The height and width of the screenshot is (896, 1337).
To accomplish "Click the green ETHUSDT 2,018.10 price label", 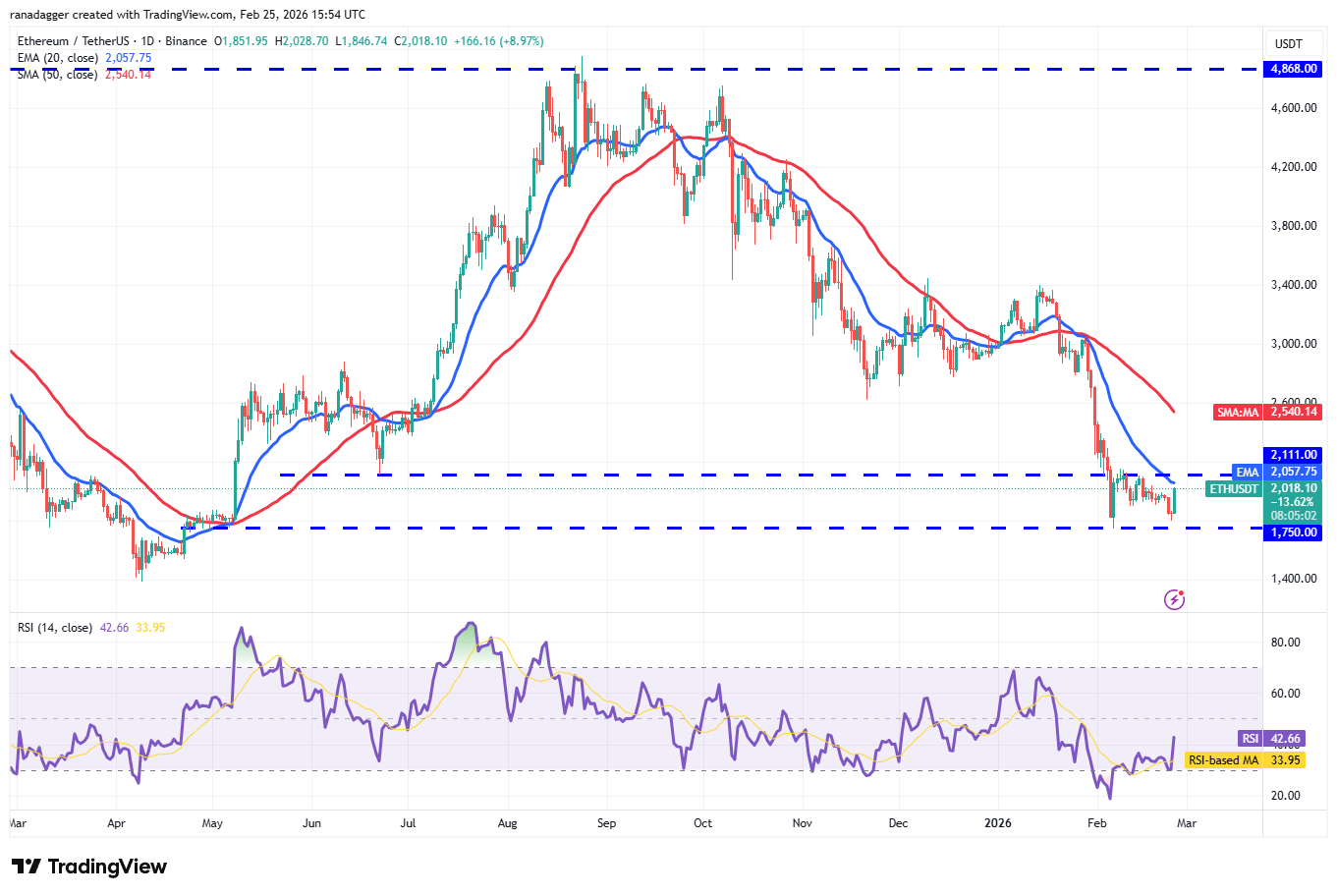I will (1268, 488).
